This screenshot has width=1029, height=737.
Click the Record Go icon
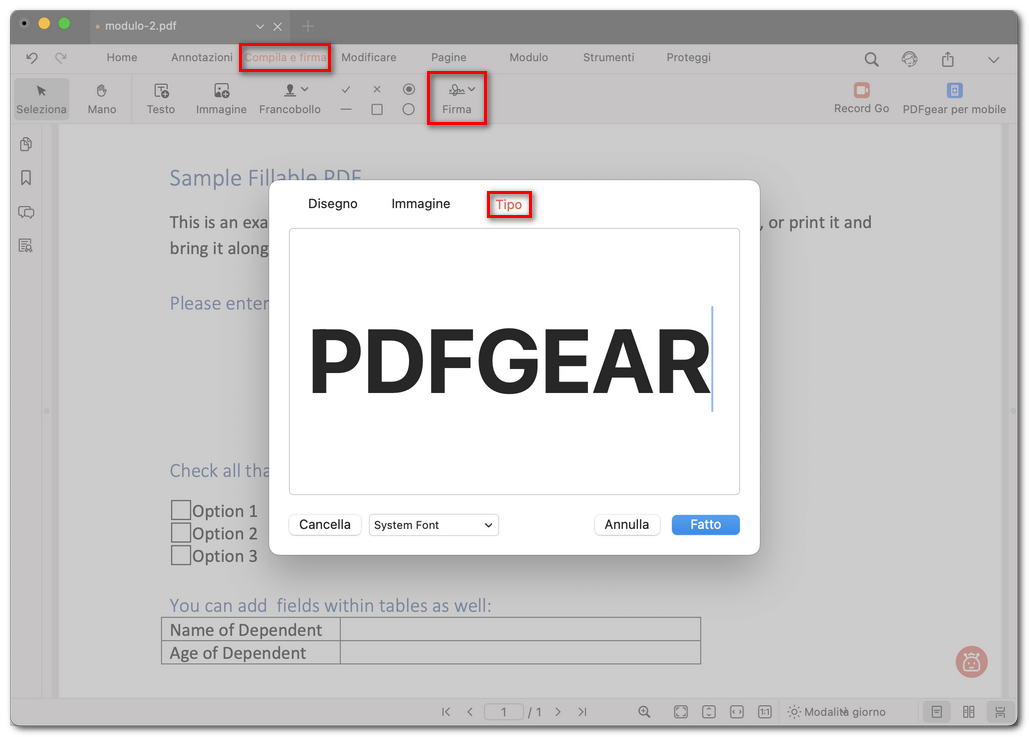point(861,90)
